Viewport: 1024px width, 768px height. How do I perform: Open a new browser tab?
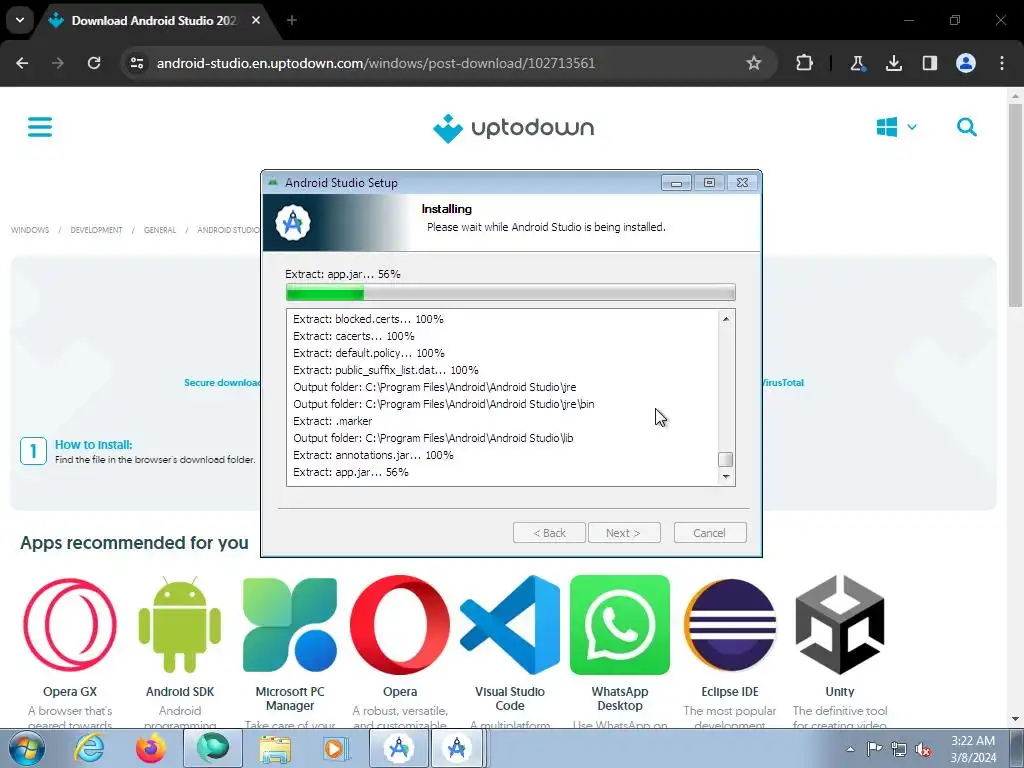292,20
